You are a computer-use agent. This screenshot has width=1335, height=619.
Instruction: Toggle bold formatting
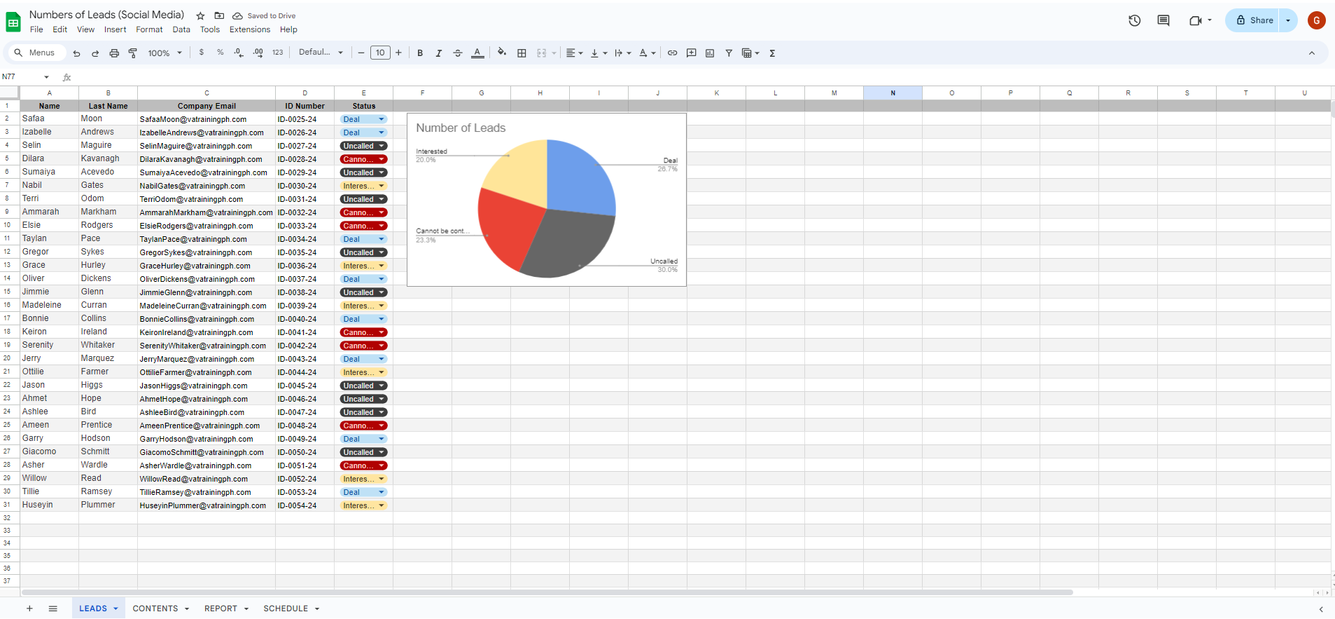tap(420, 53)
